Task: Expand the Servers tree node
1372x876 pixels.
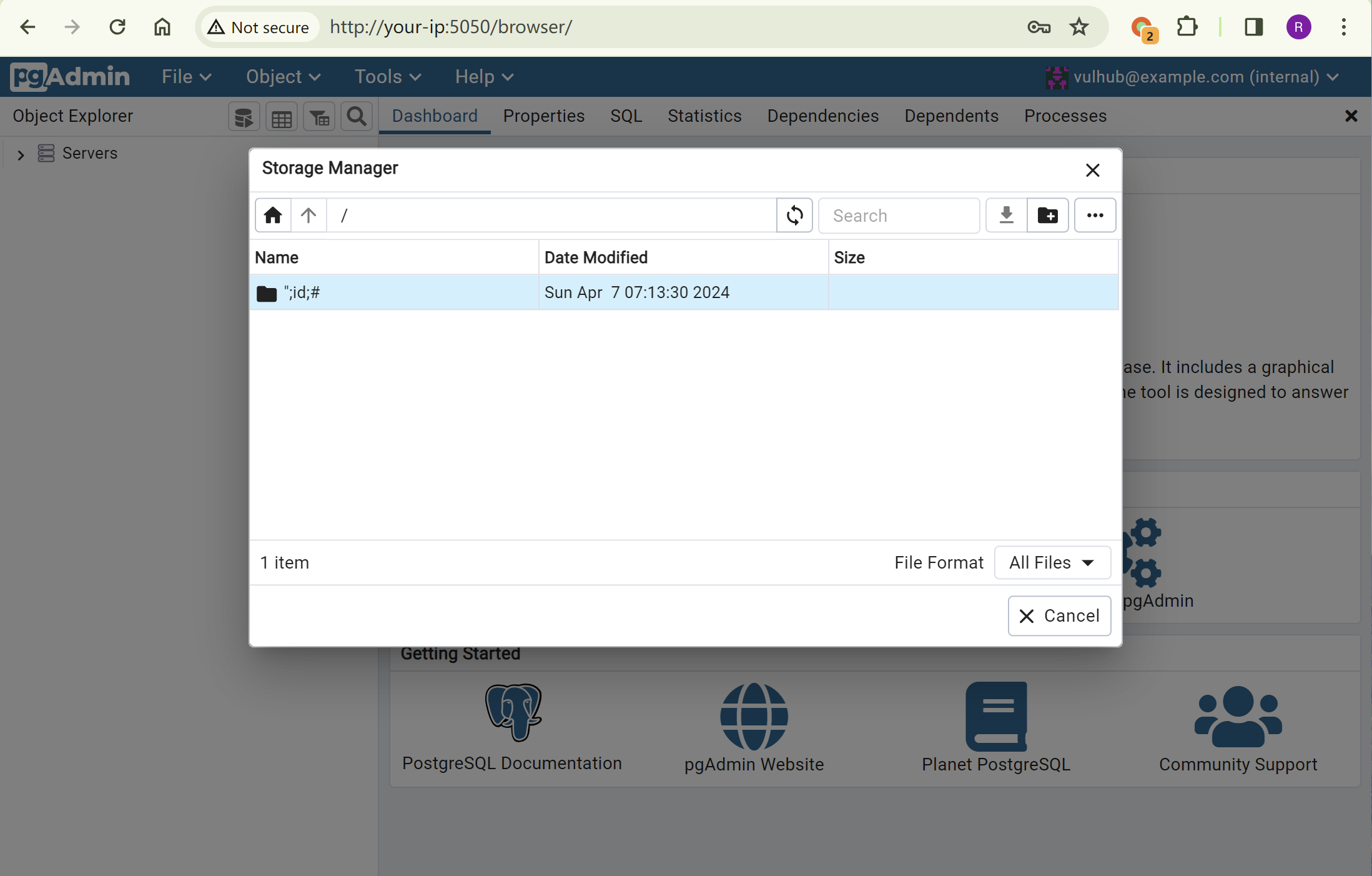Action: (21, 154)
